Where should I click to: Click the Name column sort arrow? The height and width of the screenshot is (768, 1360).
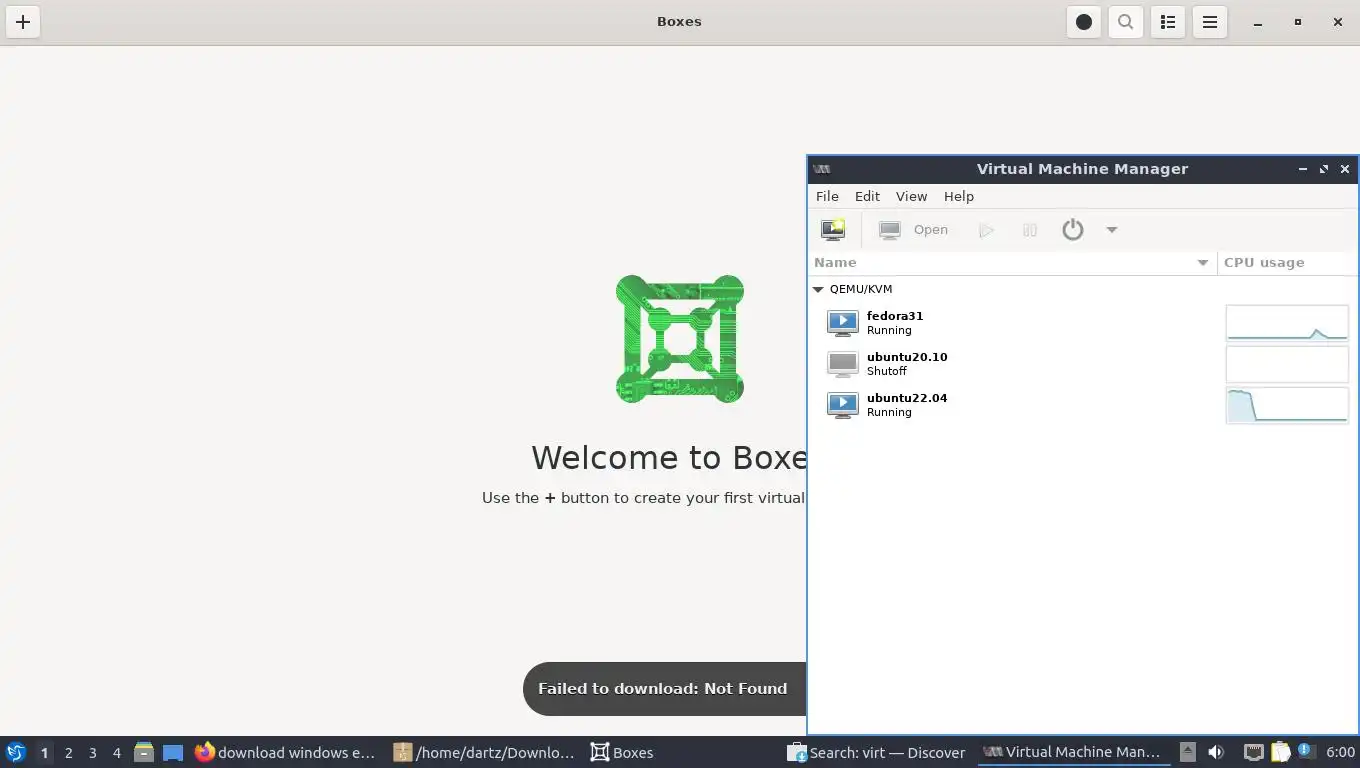(x=1203, y=263)
